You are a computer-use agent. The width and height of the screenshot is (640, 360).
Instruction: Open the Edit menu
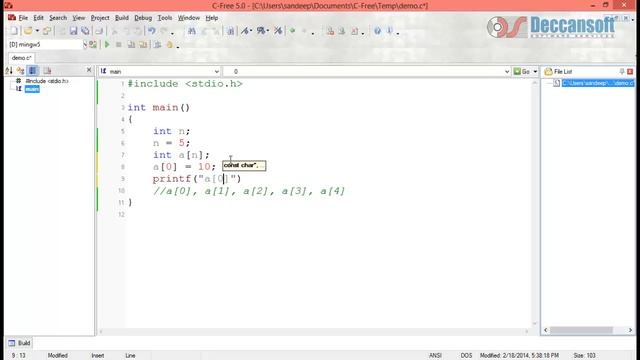click(38, 18)
